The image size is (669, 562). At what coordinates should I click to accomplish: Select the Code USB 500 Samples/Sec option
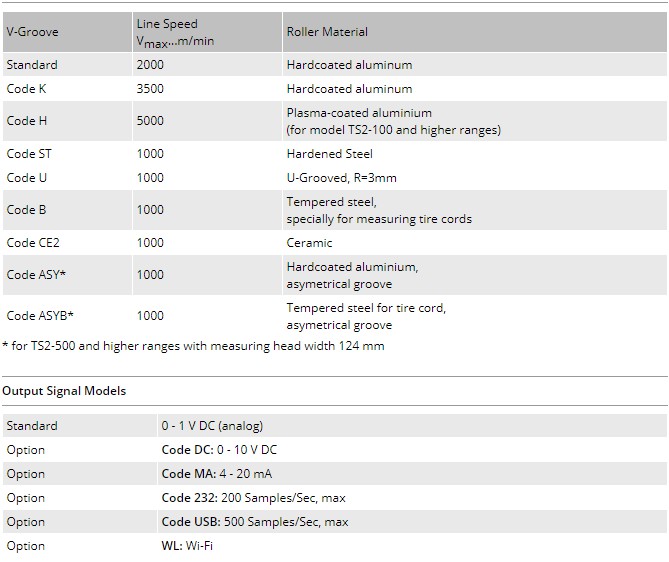(x=255, y=522)
